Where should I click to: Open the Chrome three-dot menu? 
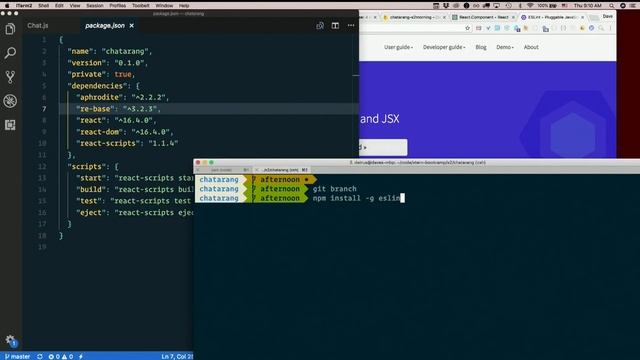[611, 28]
